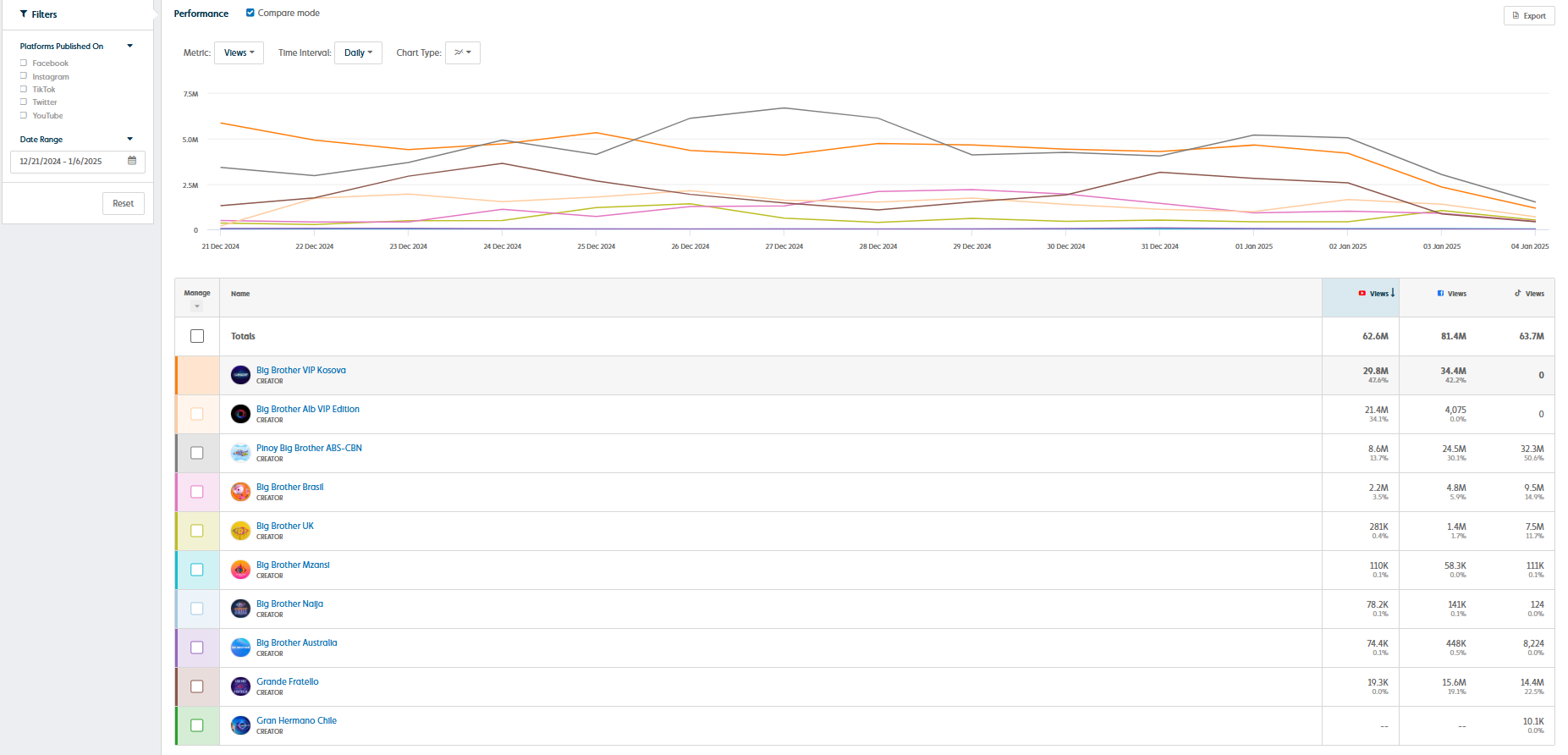Click Big Brother Mzansi avatar
The width and height of the screenshot is (1568, 755).
click(240, 570)
